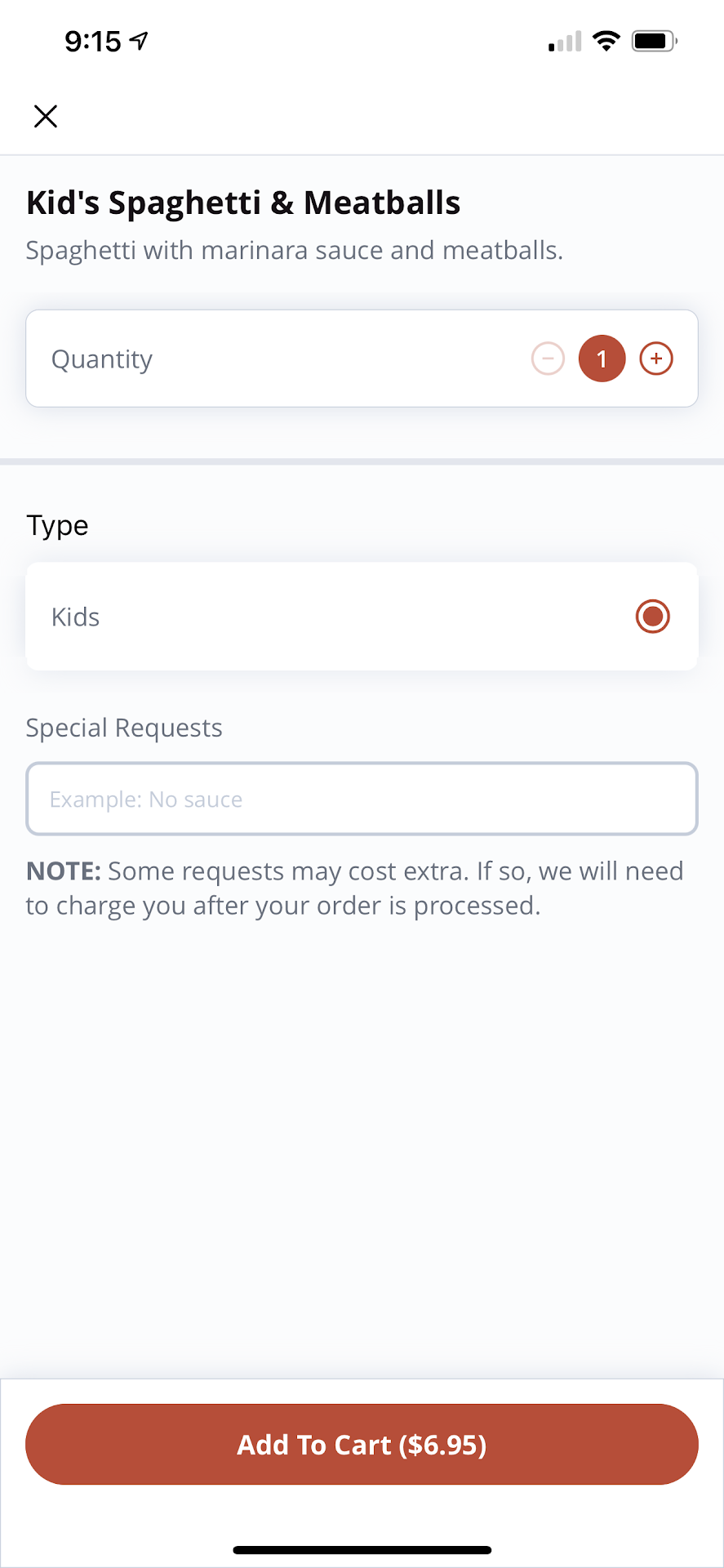Tap the Type section heading

coord(57,525)
